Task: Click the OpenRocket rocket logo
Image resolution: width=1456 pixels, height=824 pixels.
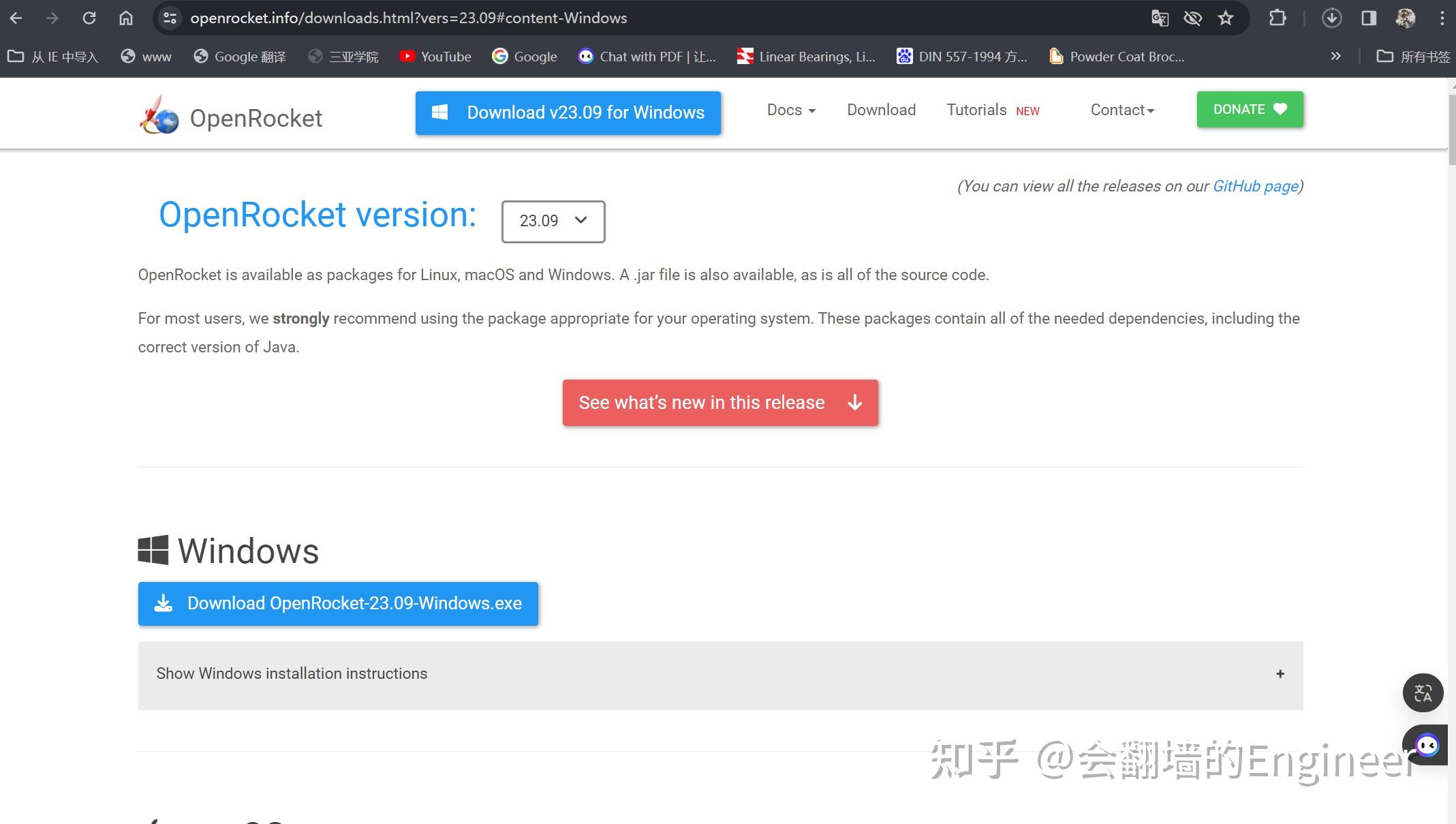Action: click(157, 116)
